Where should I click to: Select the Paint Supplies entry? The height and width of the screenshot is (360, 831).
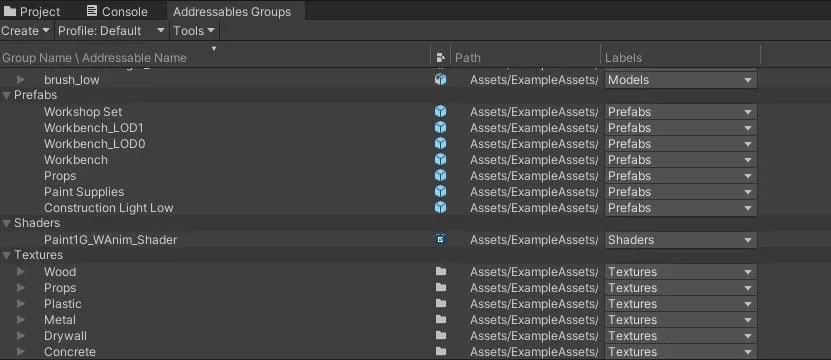(x=84, y=191)
